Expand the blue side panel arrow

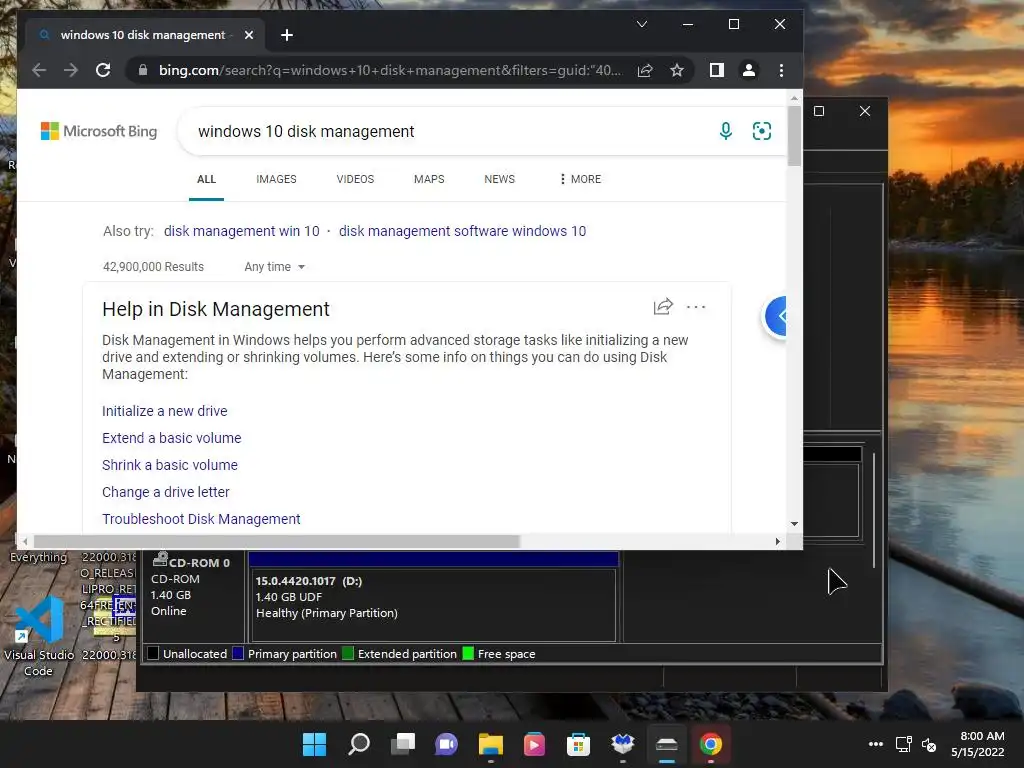click(x=776, y=317)
